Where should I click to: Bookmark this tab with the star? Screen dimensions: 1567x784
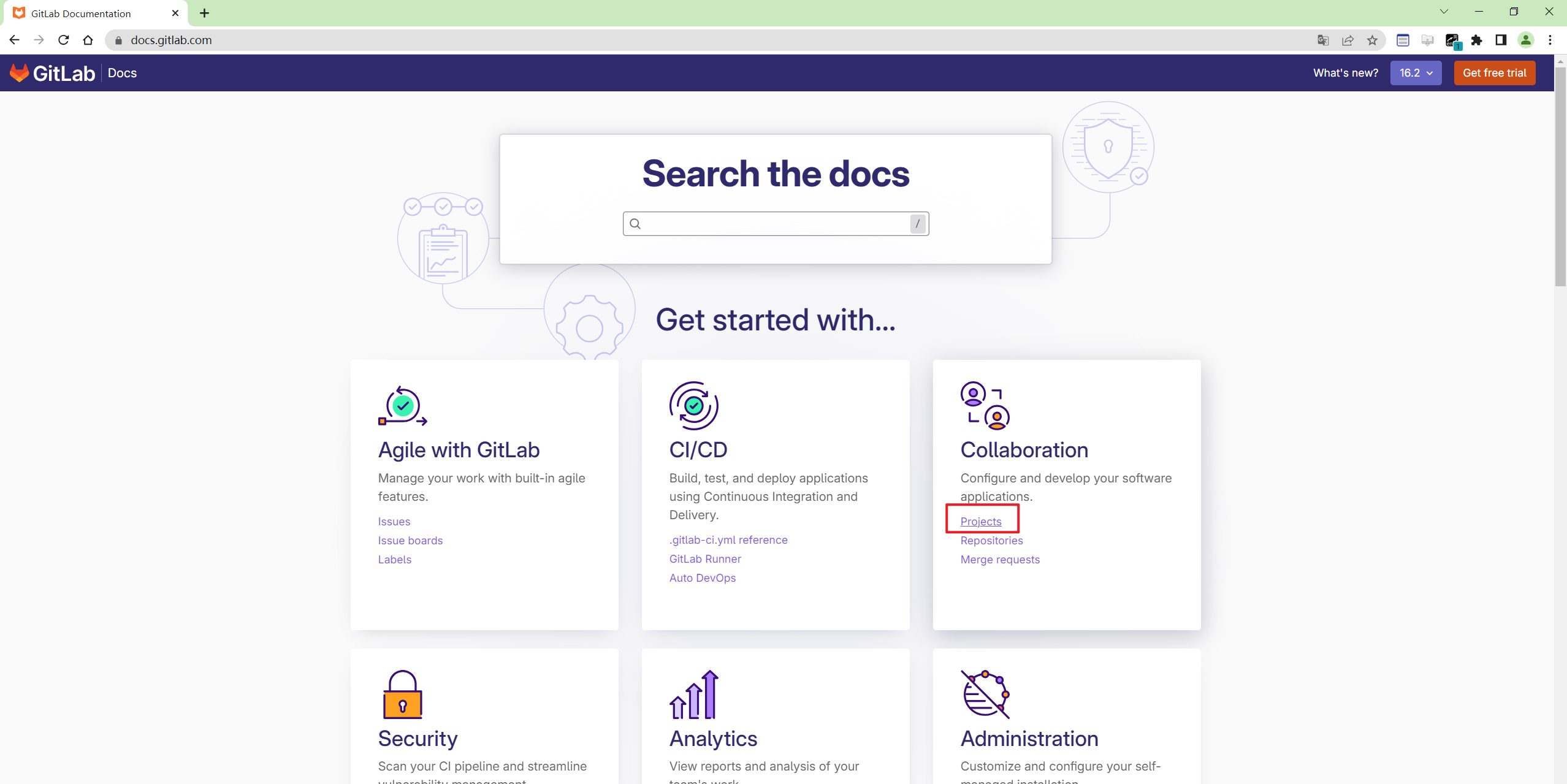tap(1372, 40)
